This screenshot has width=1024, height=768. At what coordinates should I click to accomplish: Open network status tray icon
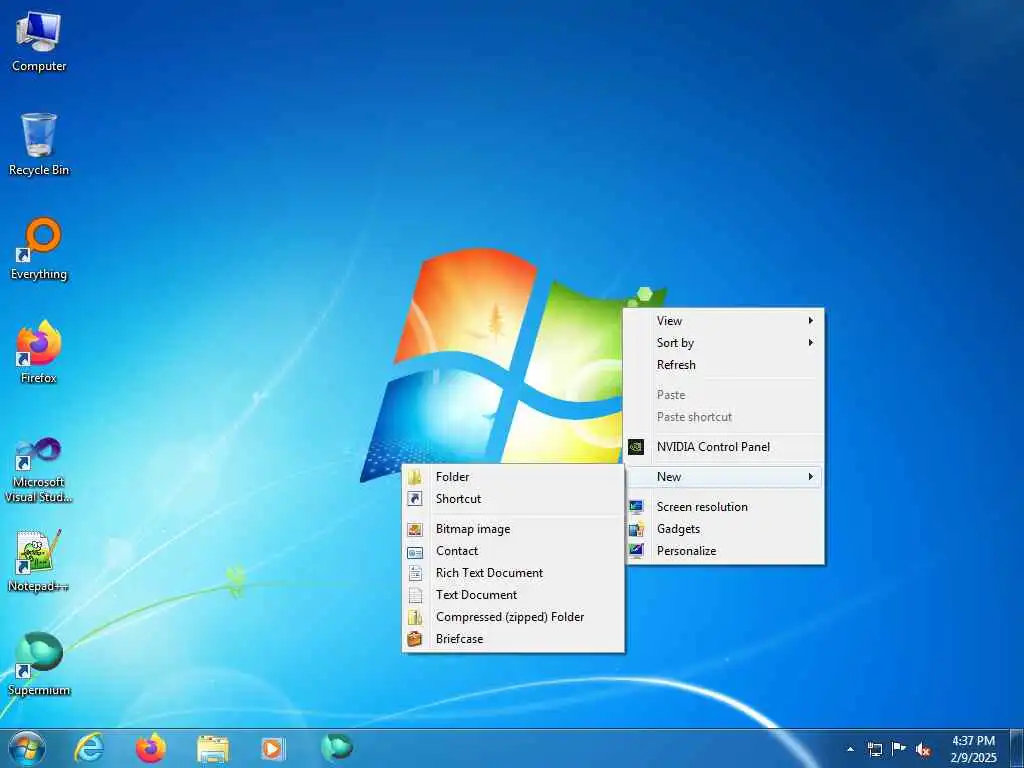tap(874, 749)
